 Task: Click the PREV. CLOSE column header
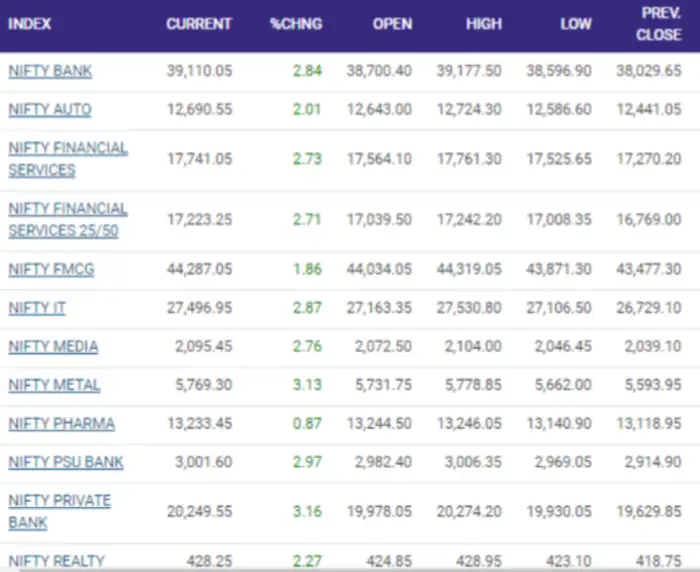coord(659,24)
